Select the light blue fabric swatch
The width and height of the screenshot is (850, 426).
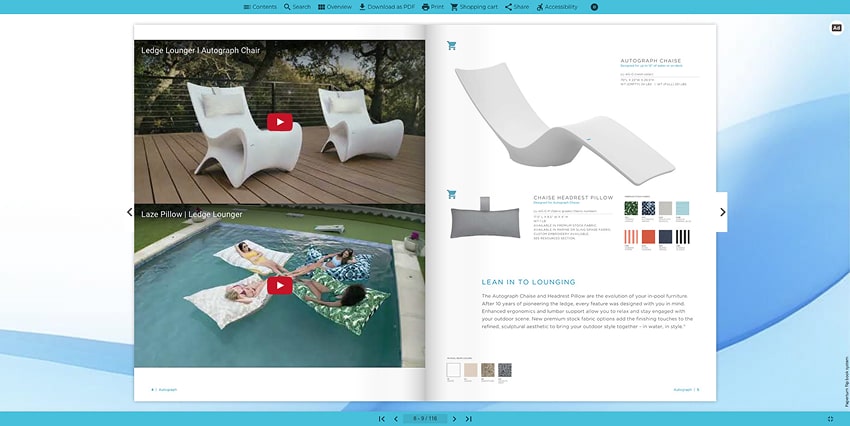(x=682, y=208)
